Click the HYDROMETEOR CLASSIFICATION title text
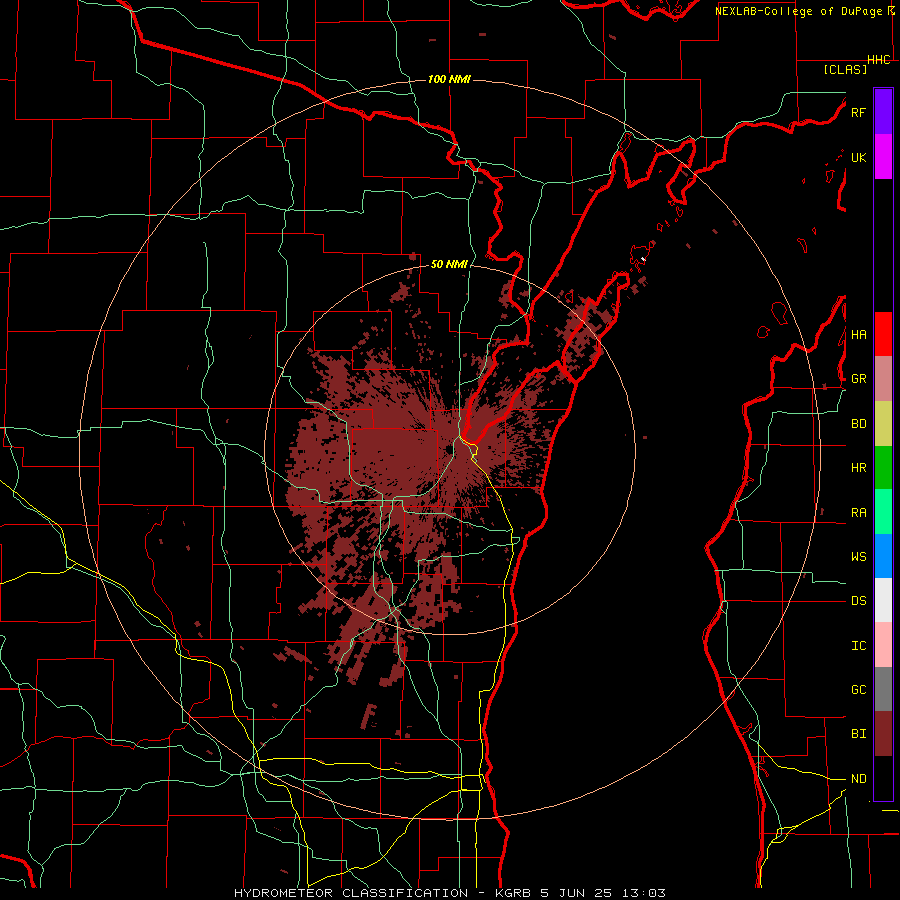Image resolution: width=900 pixels, height=900 pixels. coord(351,893)
